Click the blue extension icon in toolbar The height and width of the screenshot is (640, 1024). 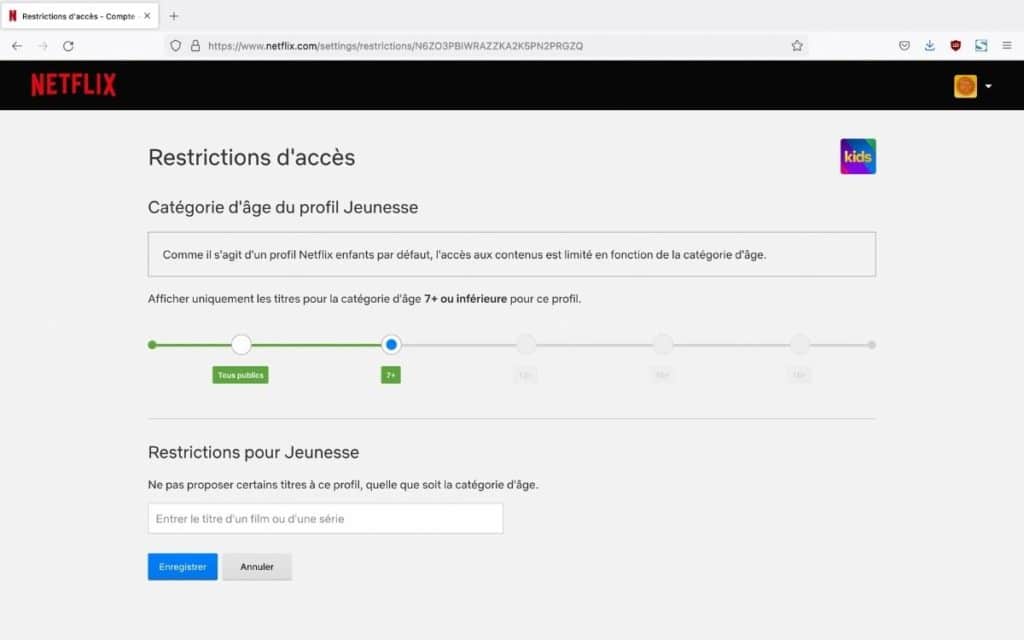981,46
